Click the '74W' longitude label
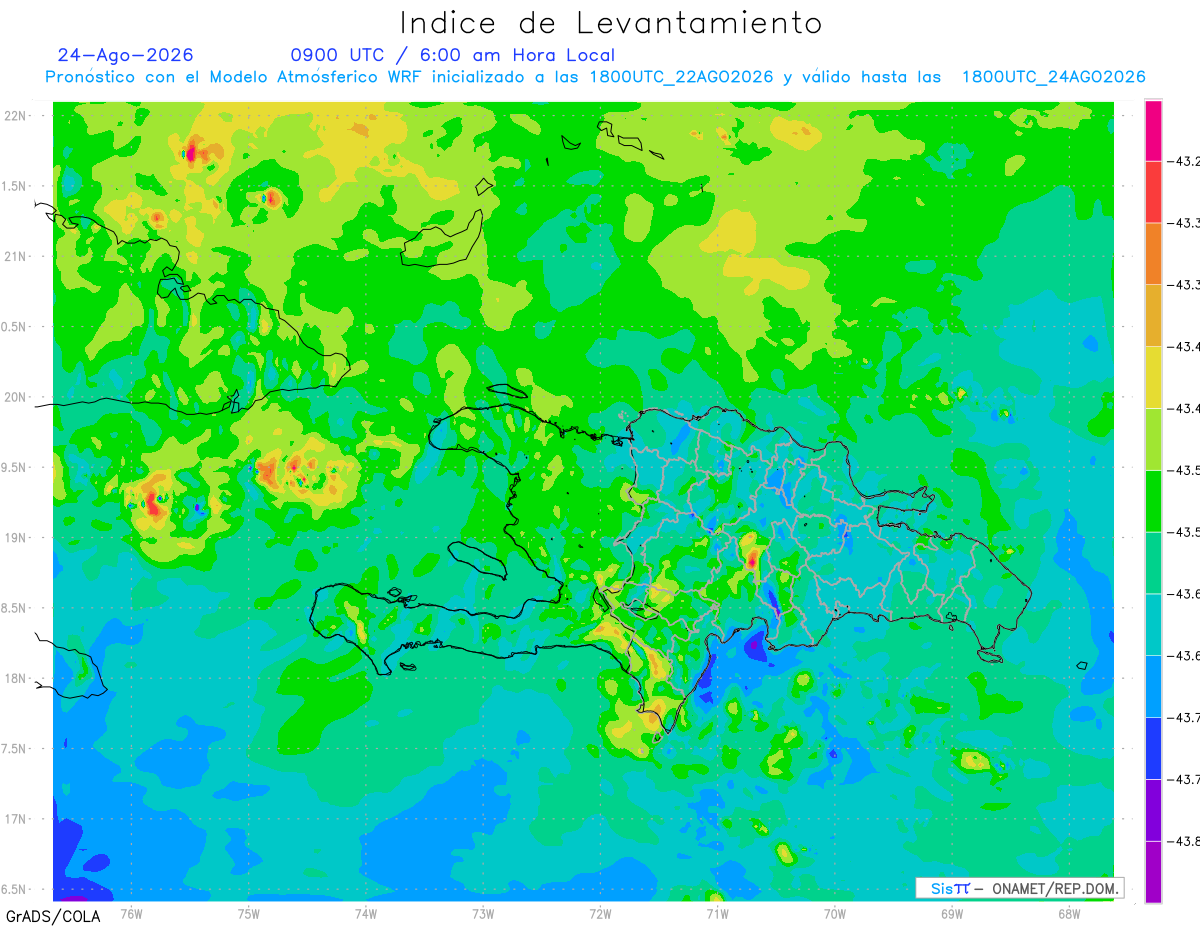Viewport: 1200px width, 927px height. point(366,914)
